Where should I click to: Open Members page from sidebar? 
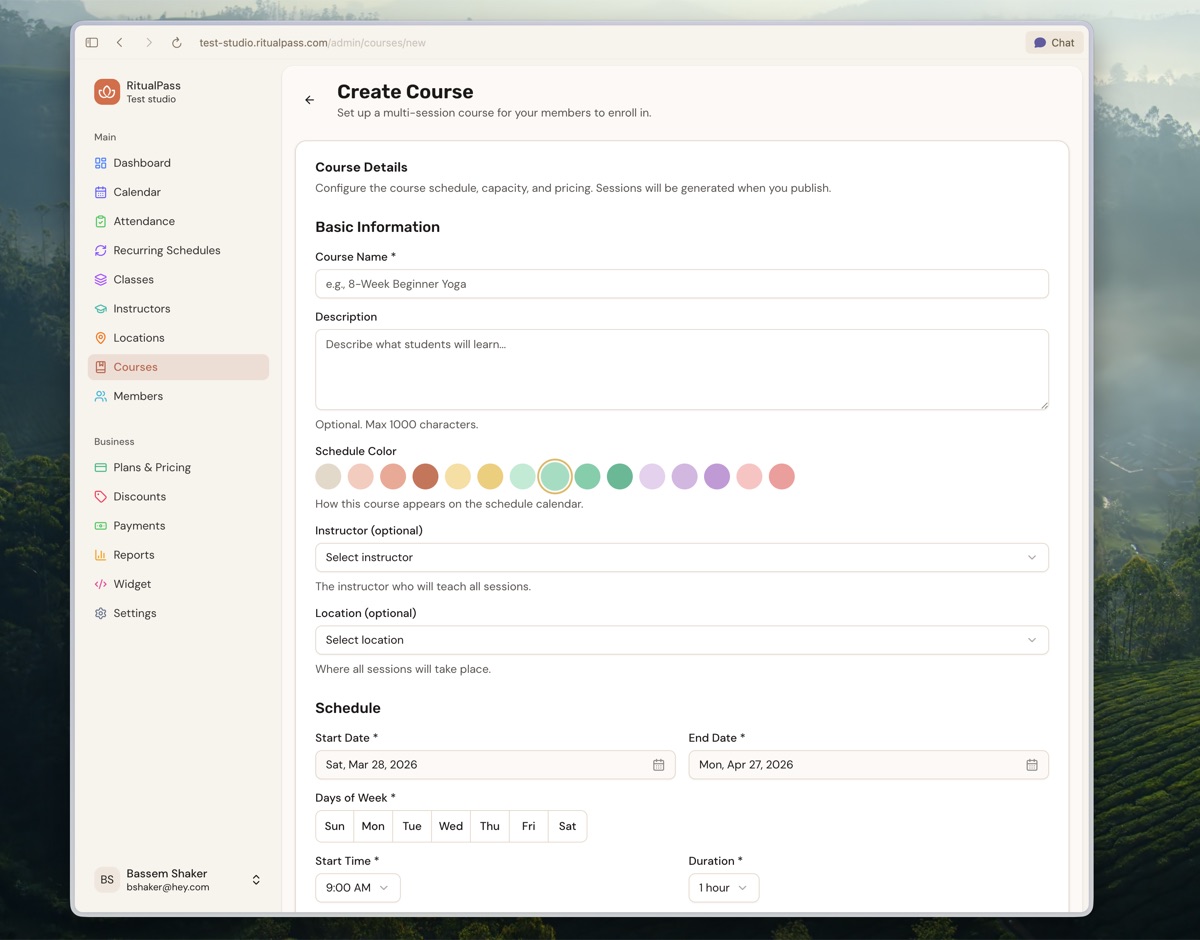tap(178, 396)
